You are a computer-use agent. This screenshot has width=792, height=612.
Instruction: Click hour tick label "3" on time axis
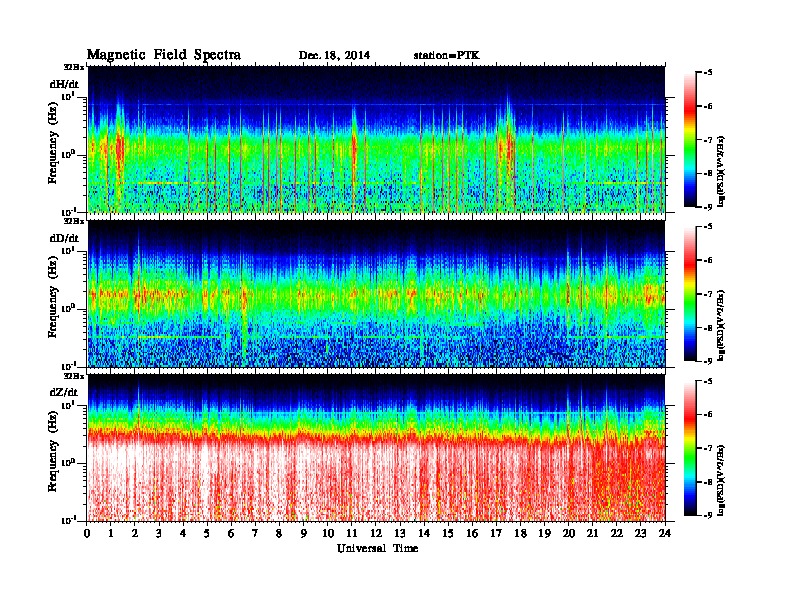160,533
